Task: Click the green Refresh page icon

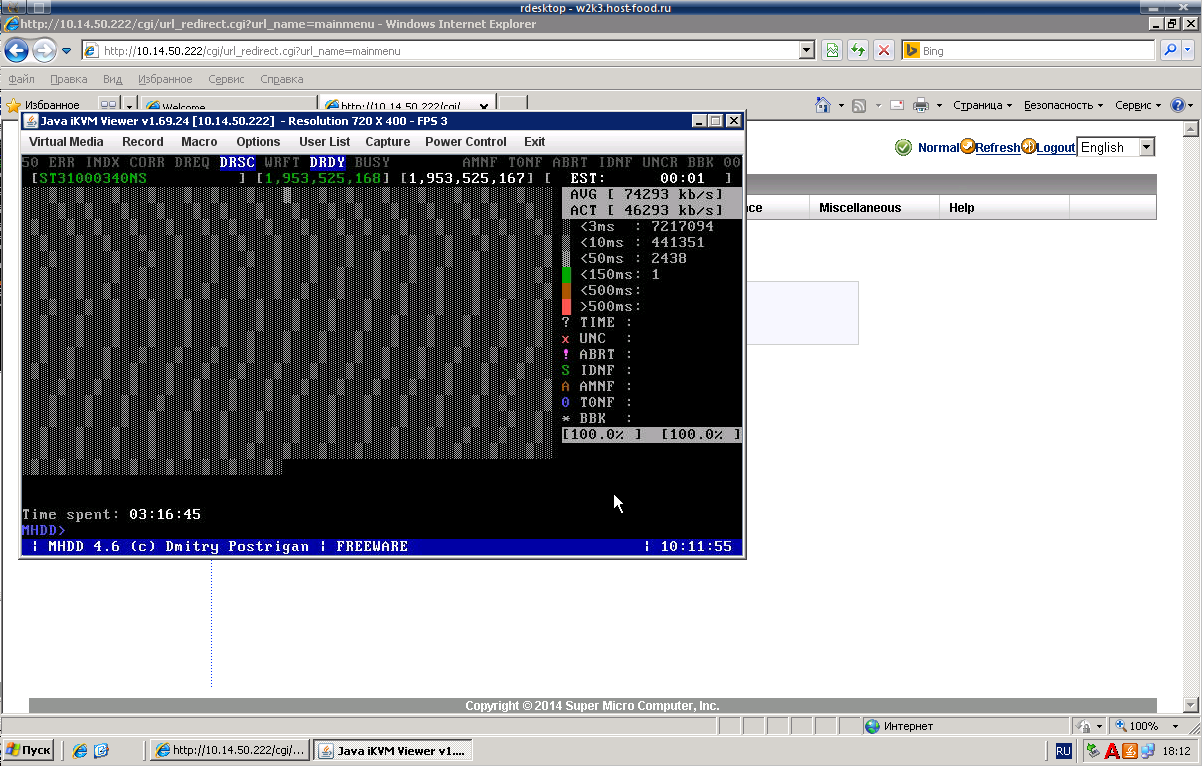Action: pyautogui.click(x=858, y=50)
